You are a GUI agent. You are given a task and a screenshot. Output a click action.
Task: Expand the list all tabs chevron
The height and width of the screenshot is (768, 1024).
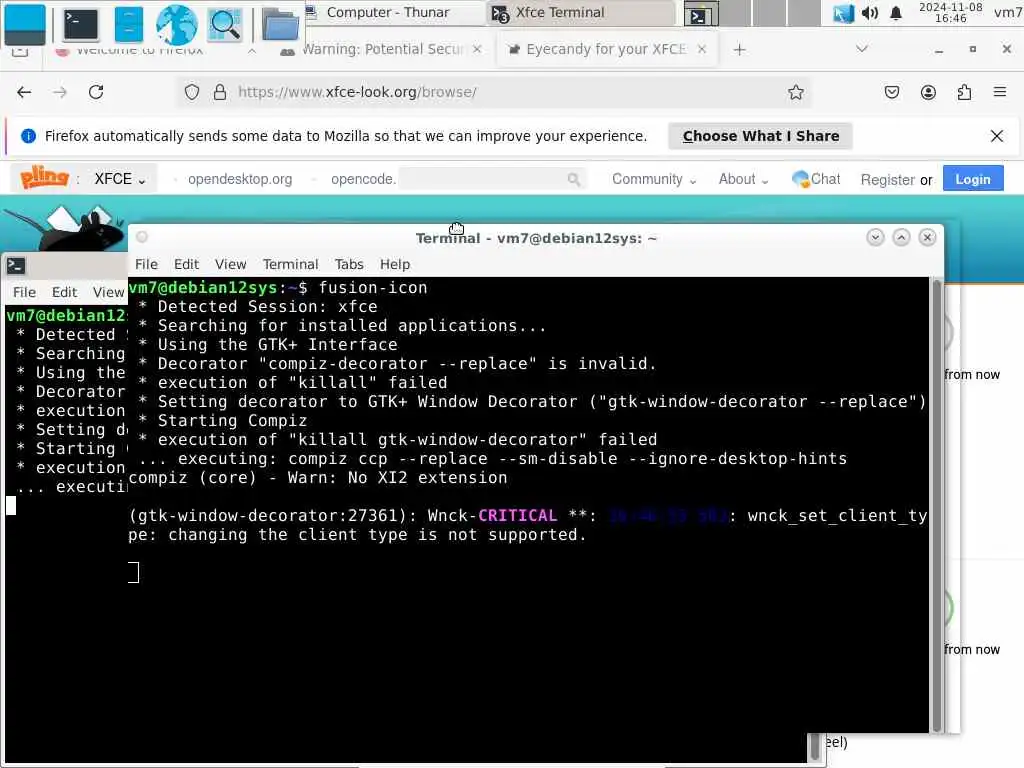tap(861, 49)
